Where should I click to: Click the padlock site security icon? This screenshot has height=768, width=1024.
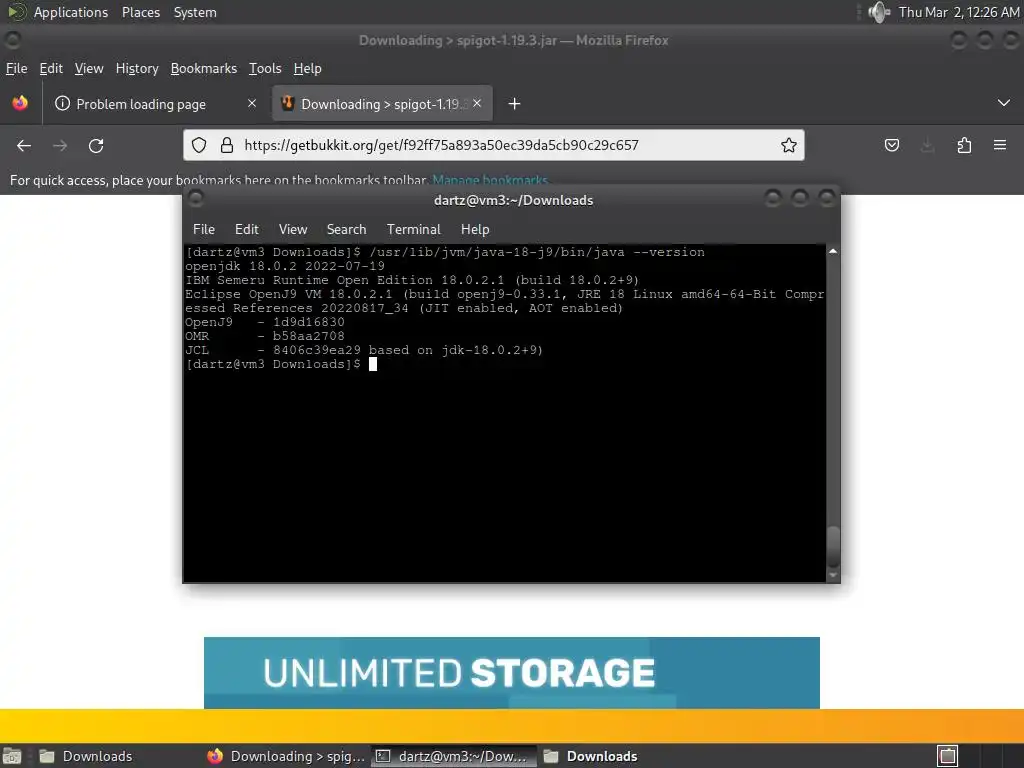[x=227, y=145]
